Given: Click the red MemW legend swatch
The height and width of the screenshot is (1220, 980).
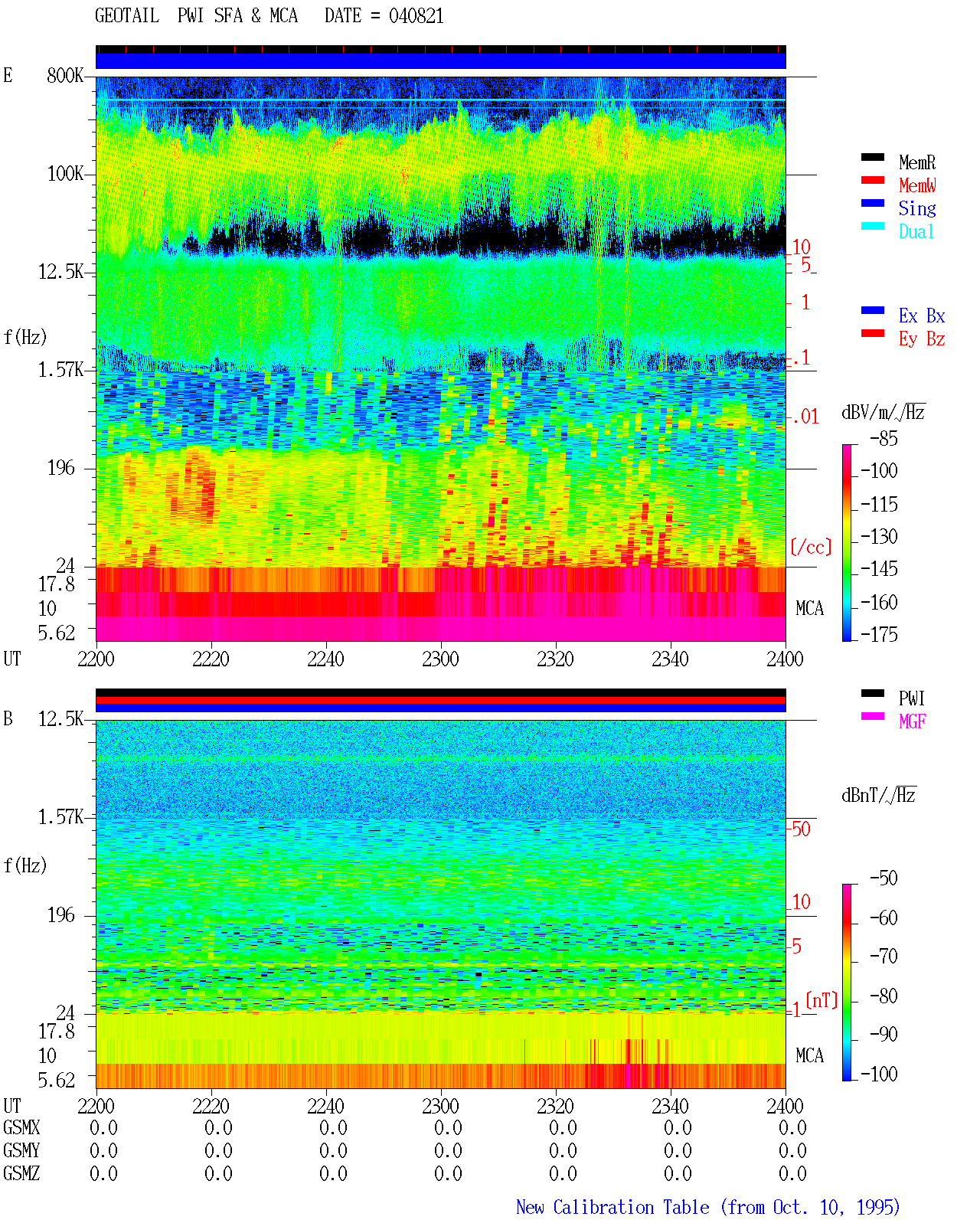Looking at the screenshot, I should pyautogui.click(x=872, y=180).
